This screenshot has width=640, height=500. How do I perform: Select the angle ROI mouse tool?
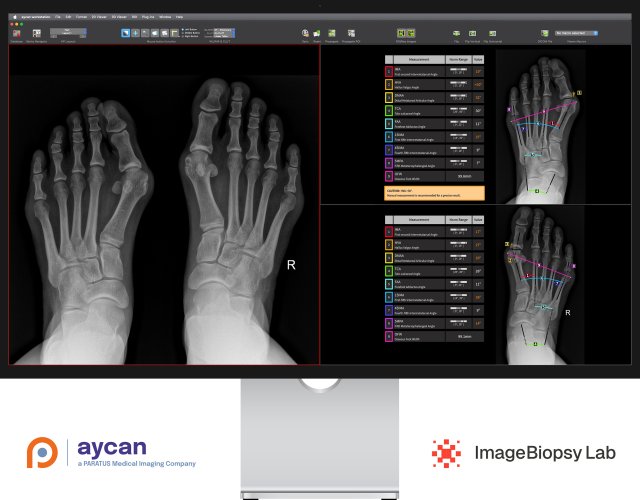tap(174, 33)
